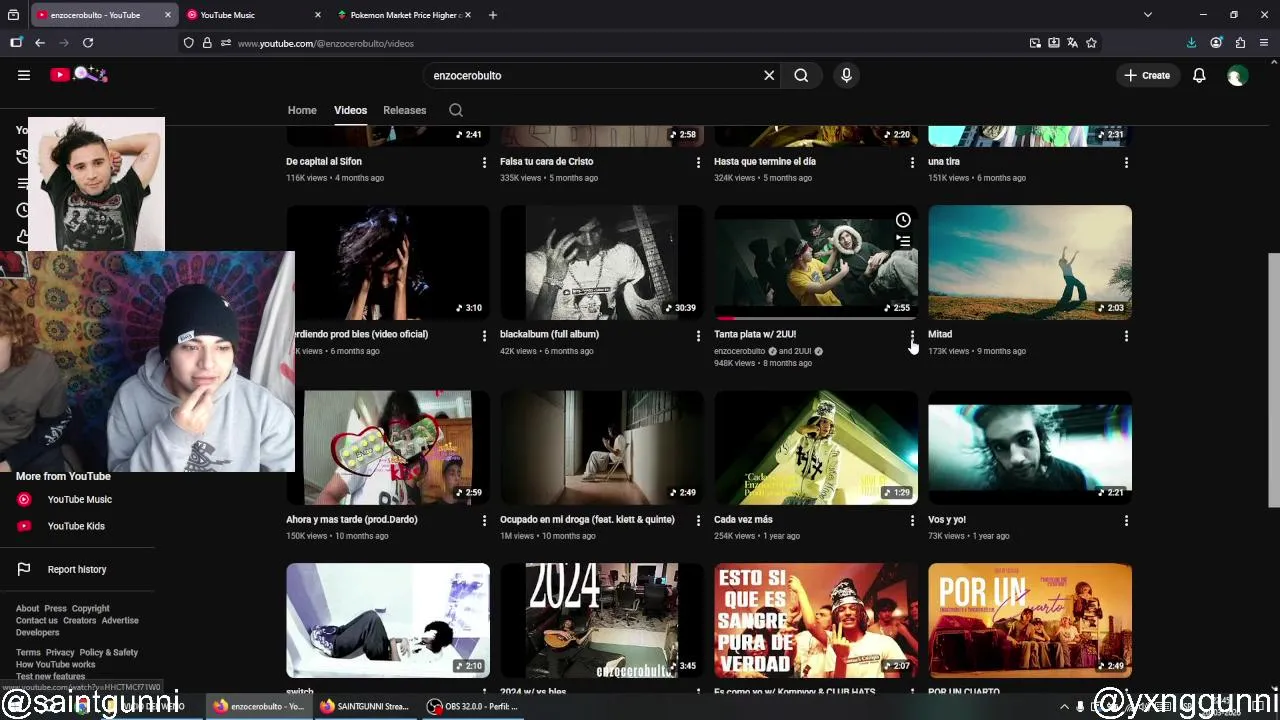This screenshot has width=1280, height=720.
Task: Switch to the YouTube Music browser tab
Action: tap(253, 15)
